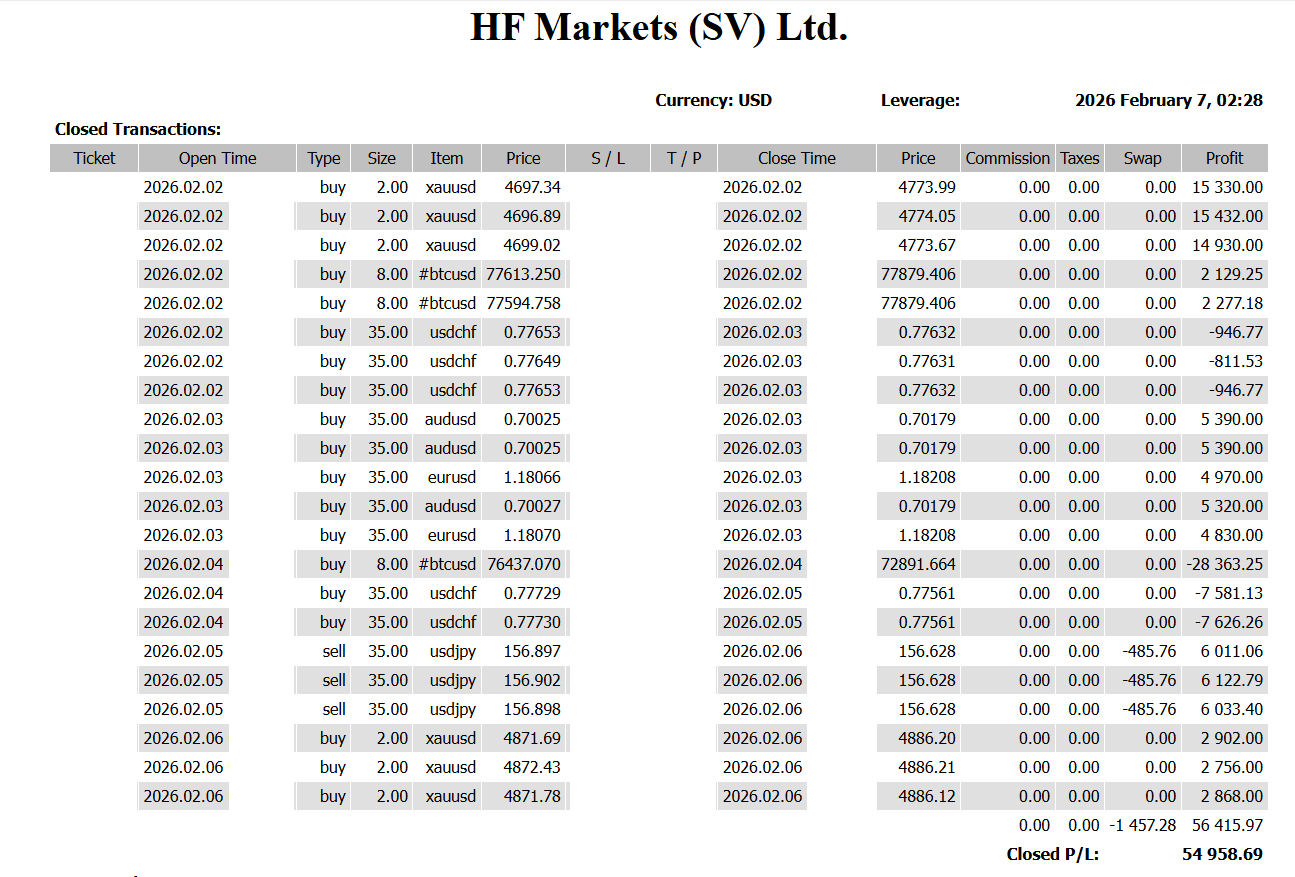The height and width of the screenshot is (877, 1295).
Task: Select the T / P column header
Action: (x=684, y=158)
